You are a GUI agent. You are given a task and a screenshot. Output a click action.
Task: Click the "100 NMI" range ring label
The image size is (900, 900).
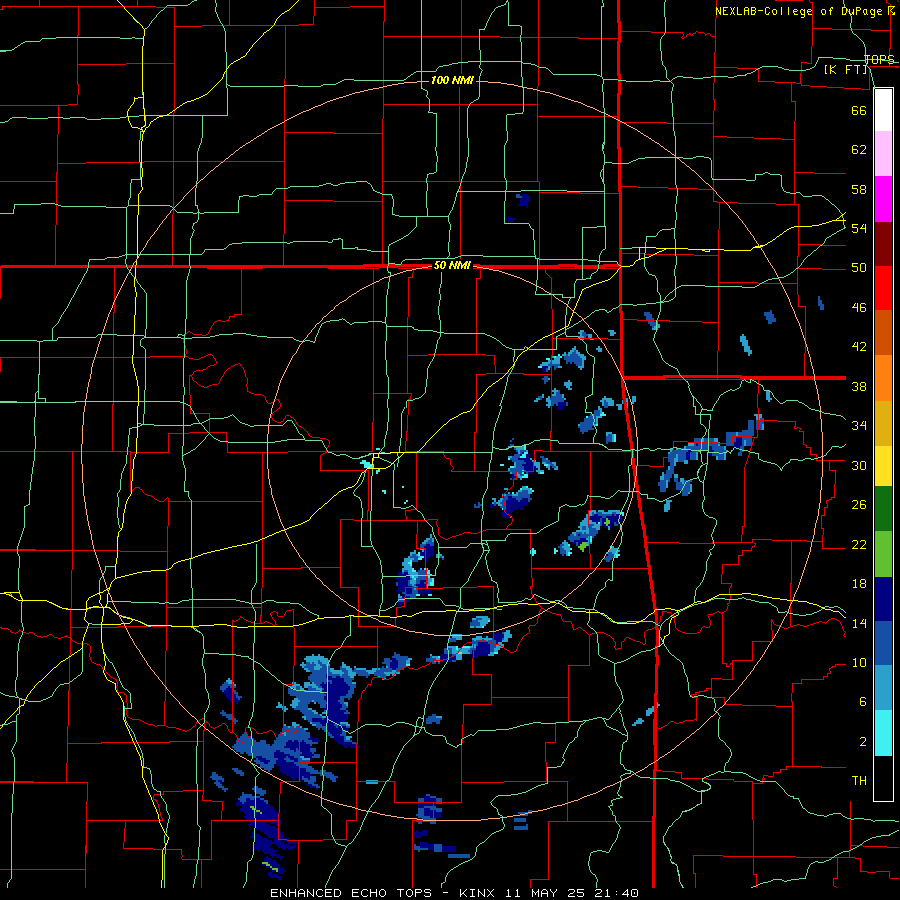coord(452,80)
